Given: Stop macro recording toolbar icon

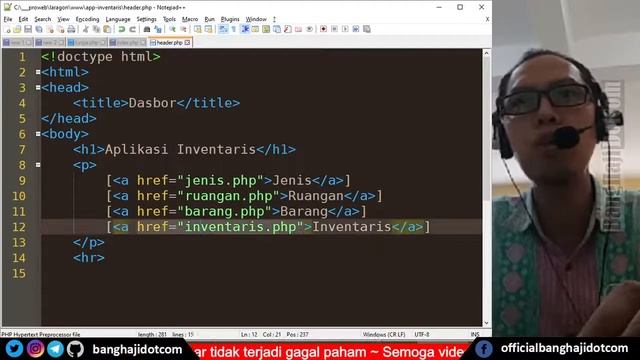Looking at the screenshot, I should click(334, 29).
